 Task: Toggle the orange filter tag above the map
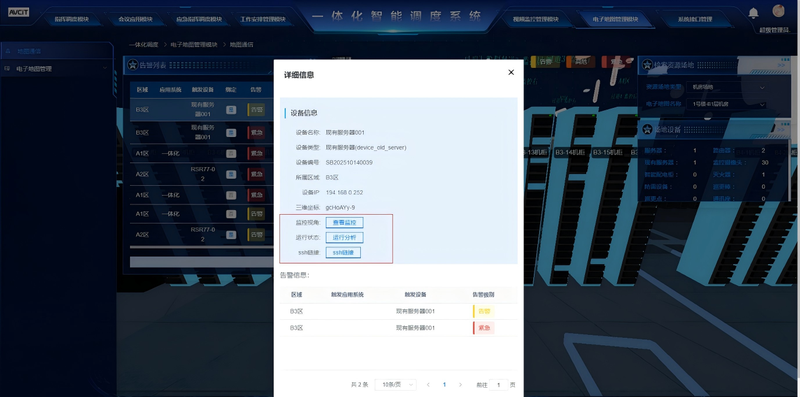tap(581, 62)
